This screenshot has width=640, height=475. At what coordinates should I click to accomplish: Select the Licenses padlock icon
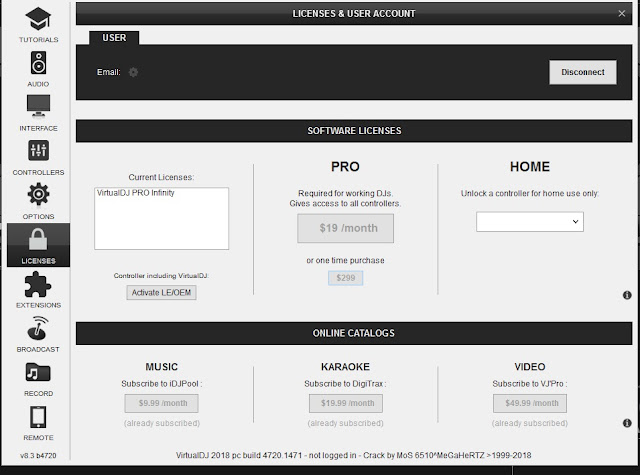pos(38,239)
